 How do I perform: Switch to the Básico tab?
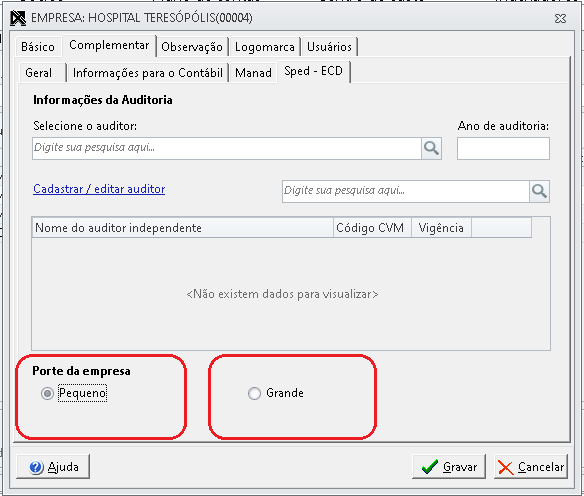pos(38,47)
